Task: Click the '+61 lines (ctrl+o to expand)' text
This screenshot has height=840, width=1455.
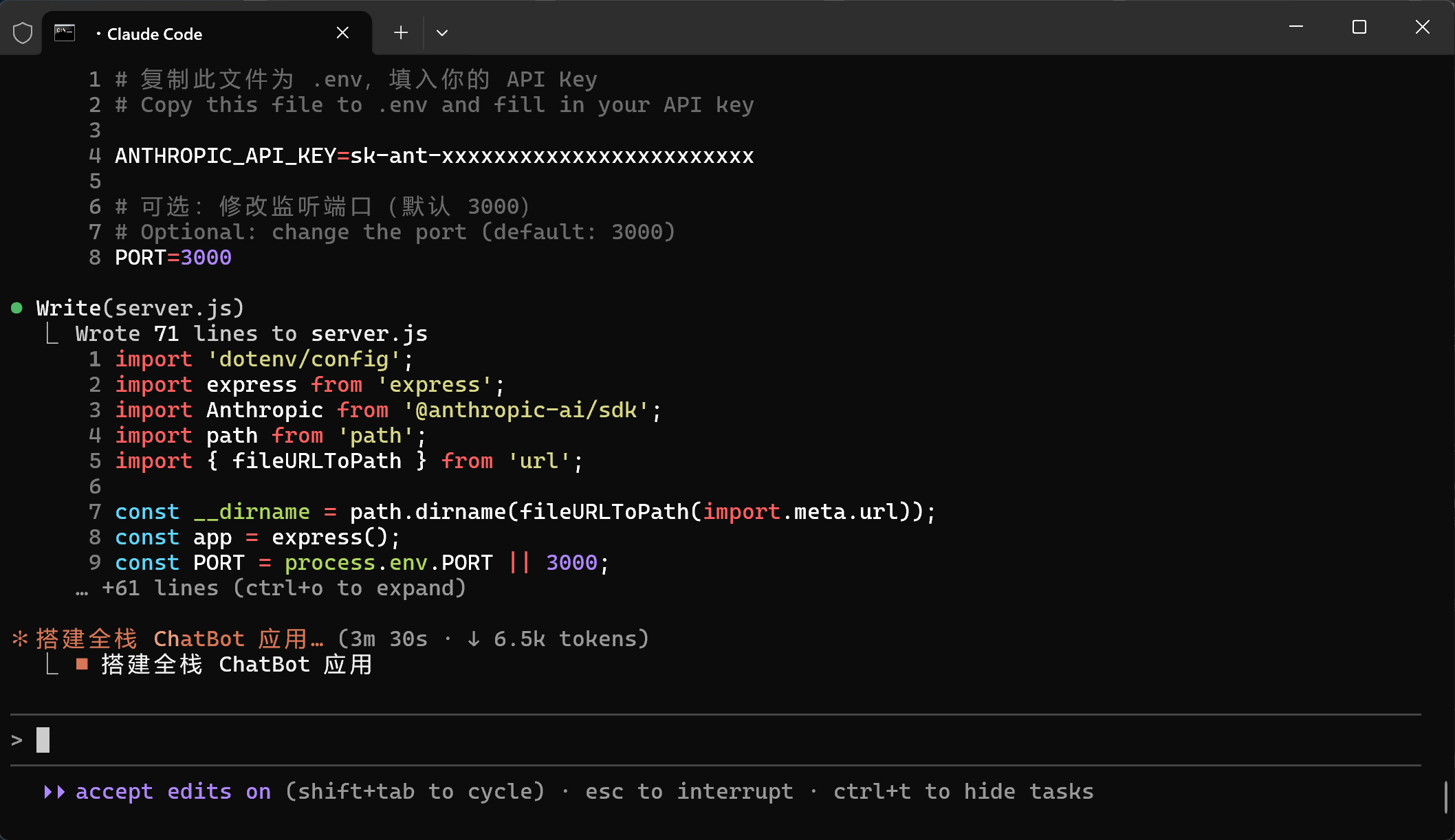Action: 284,588
